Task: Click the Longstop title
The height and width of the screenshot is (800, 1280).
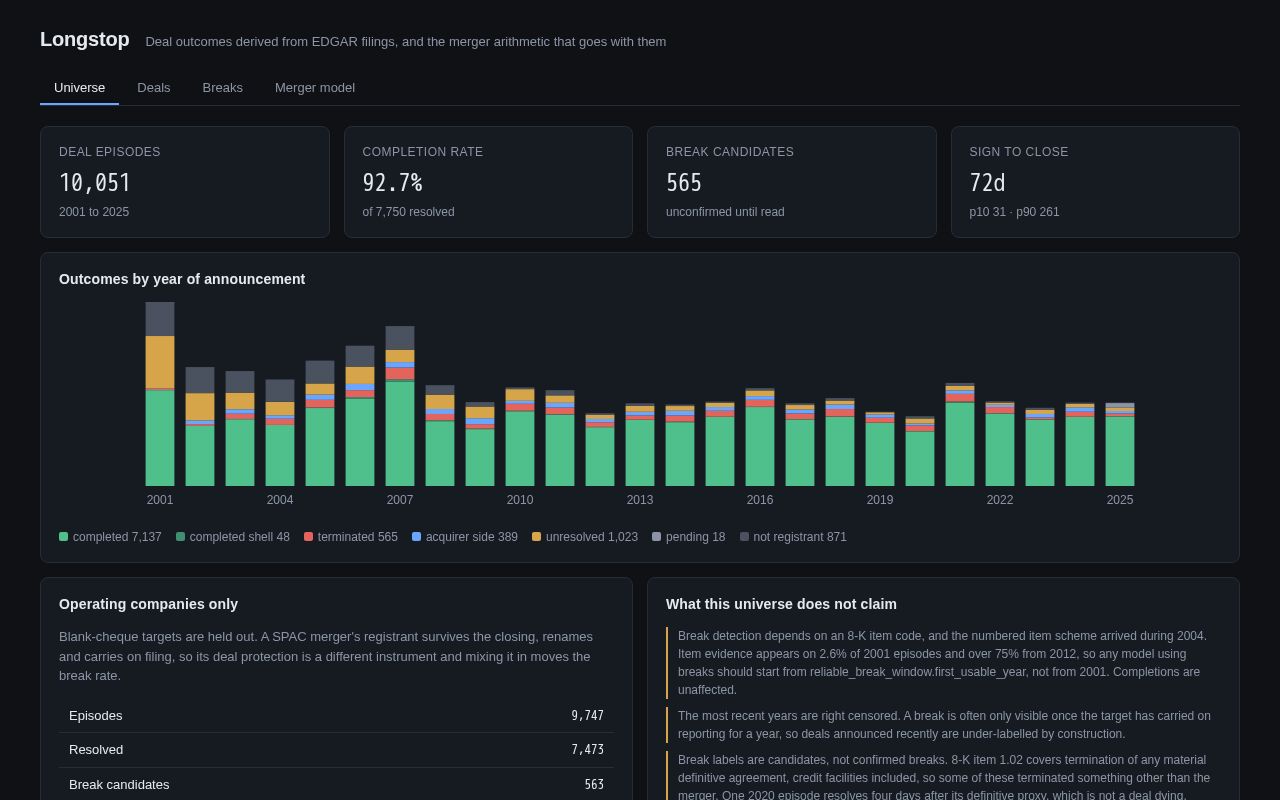Action: coord(85,39)
